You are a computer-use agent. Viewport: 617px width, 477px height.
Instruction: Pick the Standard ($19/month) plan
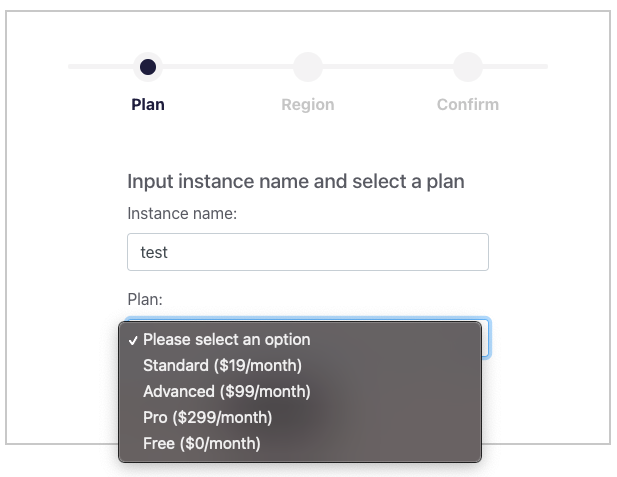click(x=300, y=366)
